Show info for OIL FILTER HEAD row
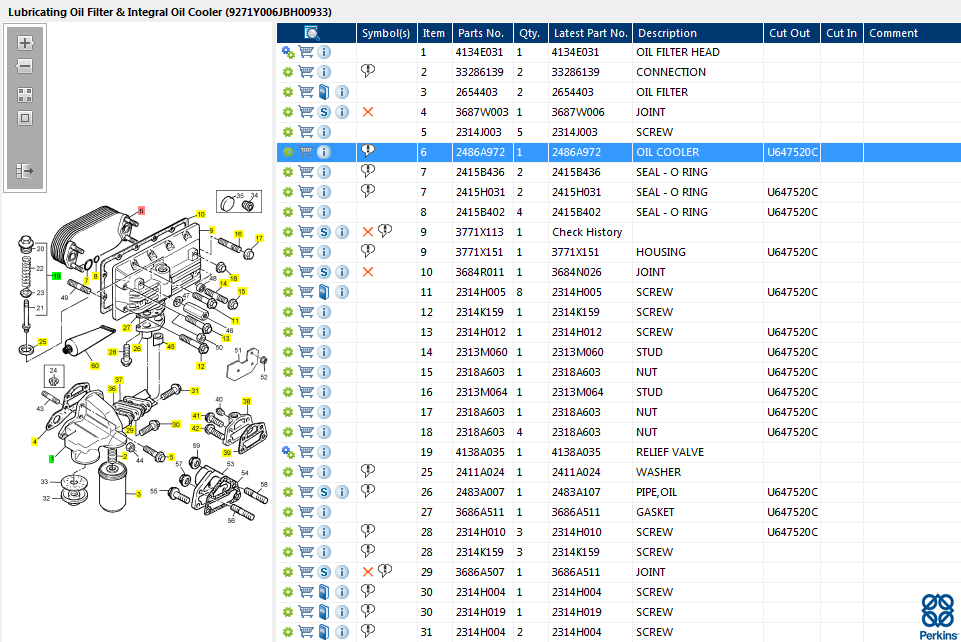This screenshot has height=642, width=961. click(324, 52)
